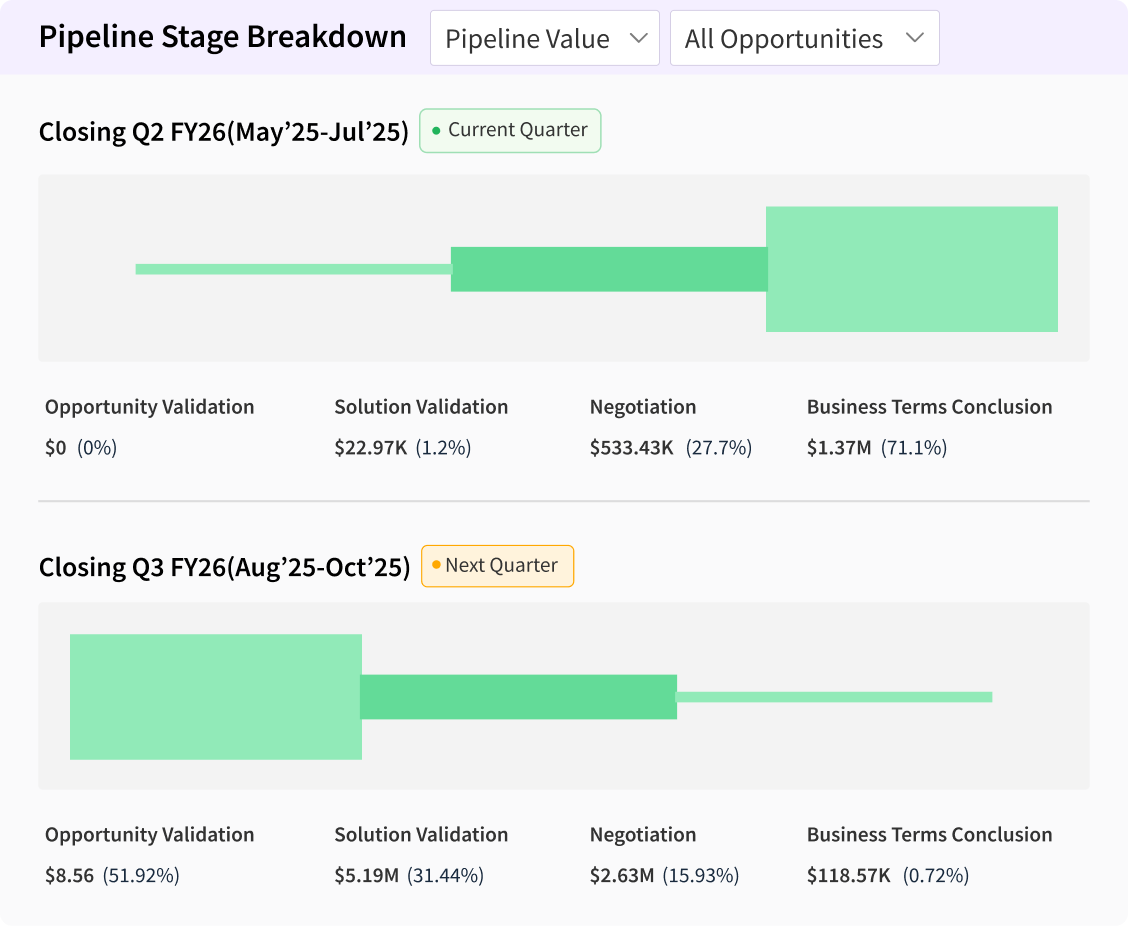The height and width of the screenshot is (926, 1128).
Task: Click the thin Q3 Negotiation funnel bar
Action: [834, 697]
